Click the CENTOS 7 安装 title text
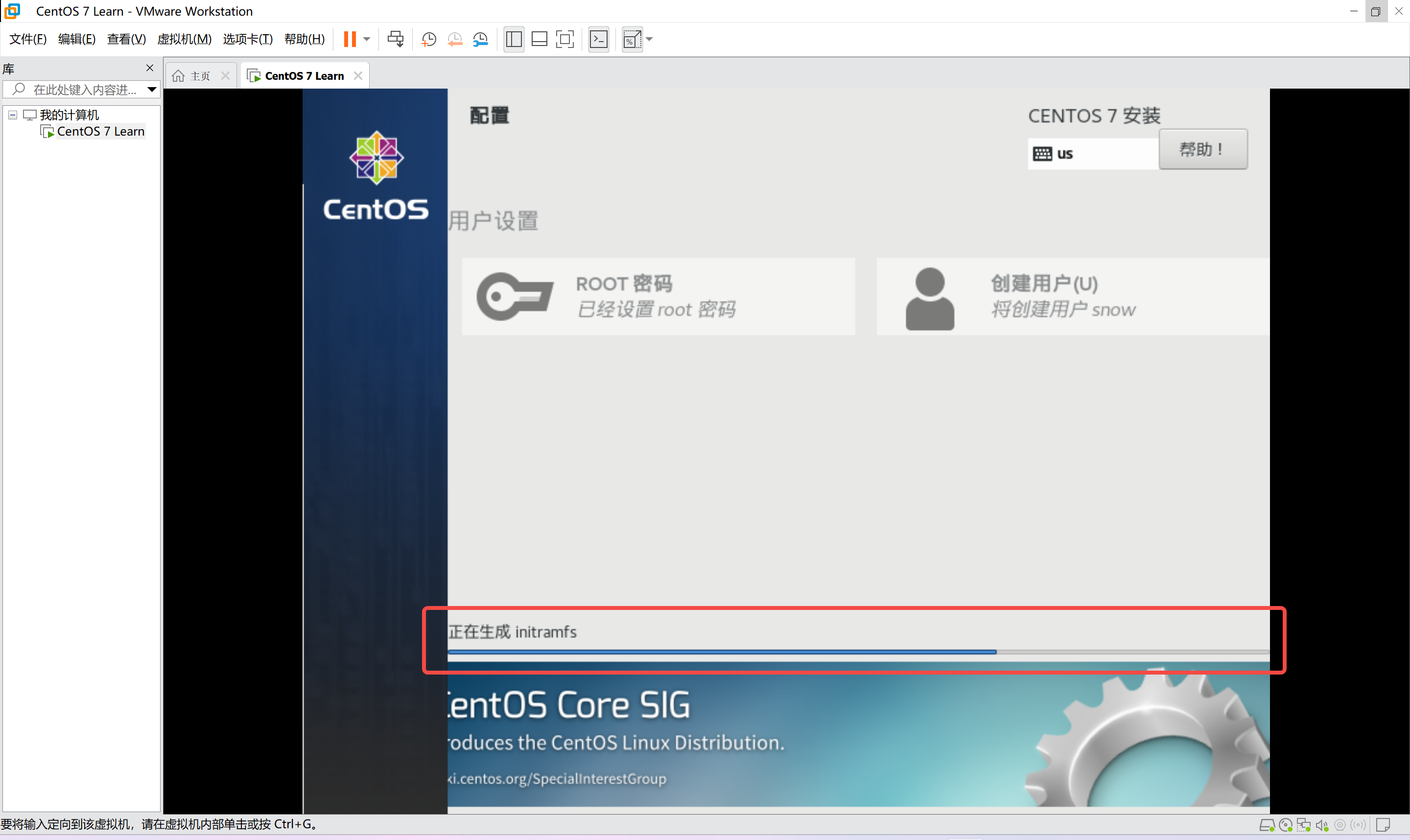The height and width of the screenshot is (840, 1410). coord(1094,116)
